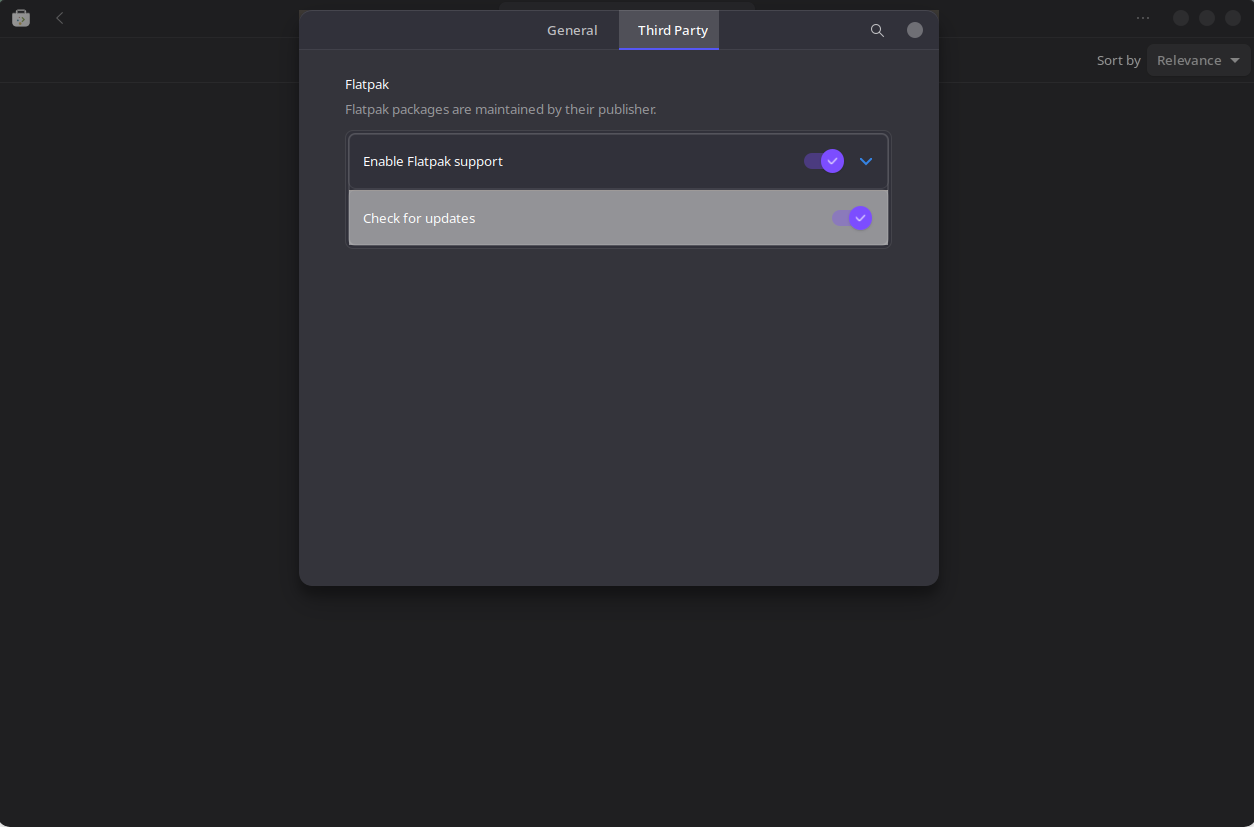Switch to the General tab

(572, 30)
